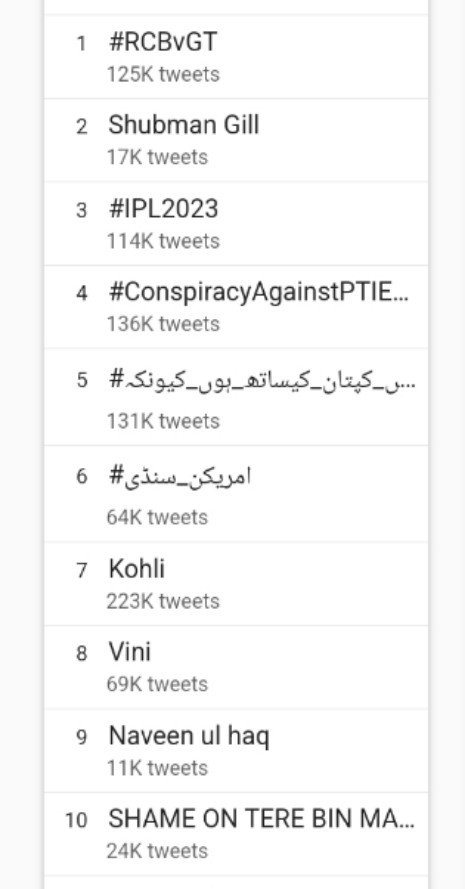Viewport: 465px width, 889px height.
Task: Click the 223K tweets count under Kohli
Action: [x=163, y=601]
